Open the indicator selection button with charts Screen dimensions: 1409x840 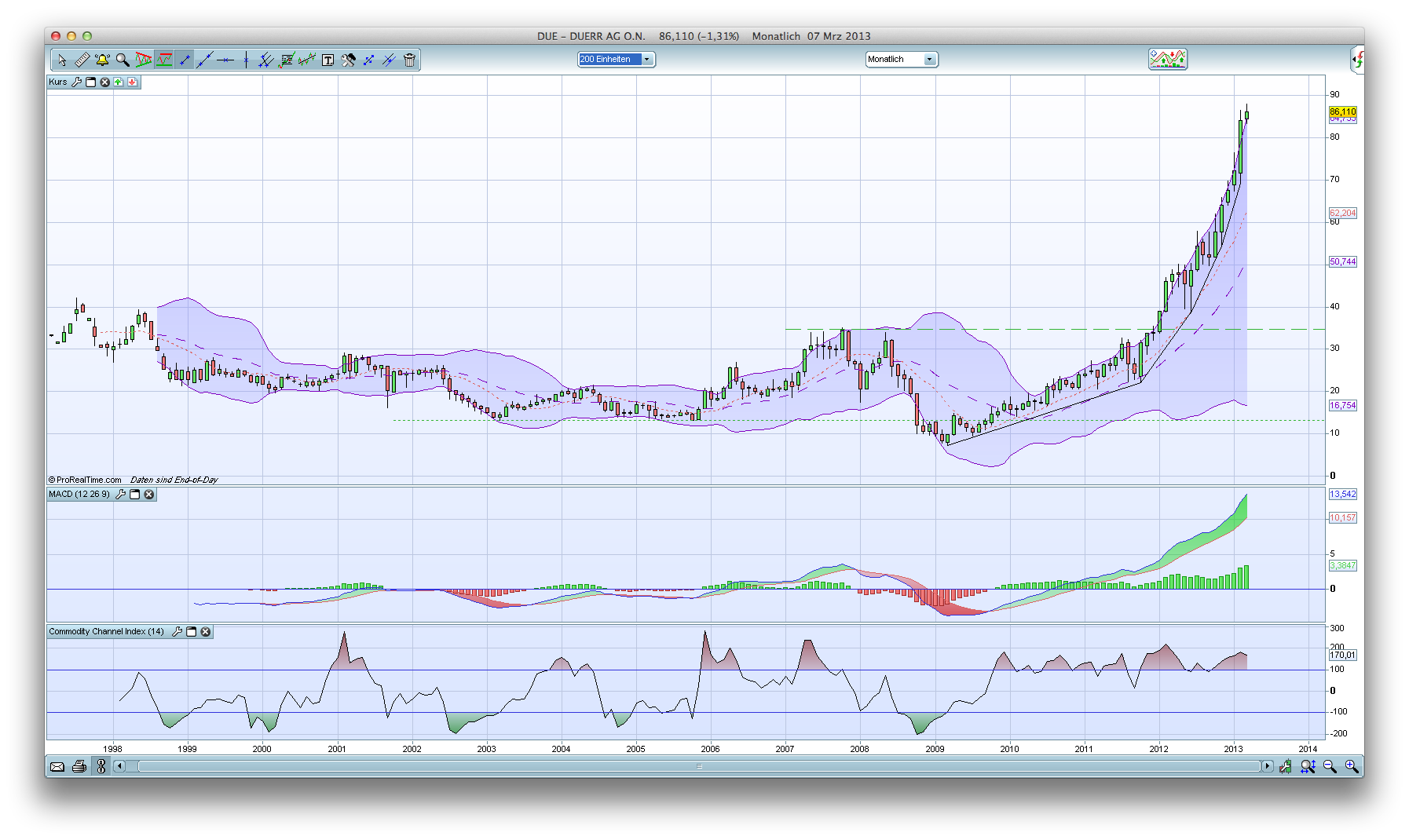point(1167,60)
